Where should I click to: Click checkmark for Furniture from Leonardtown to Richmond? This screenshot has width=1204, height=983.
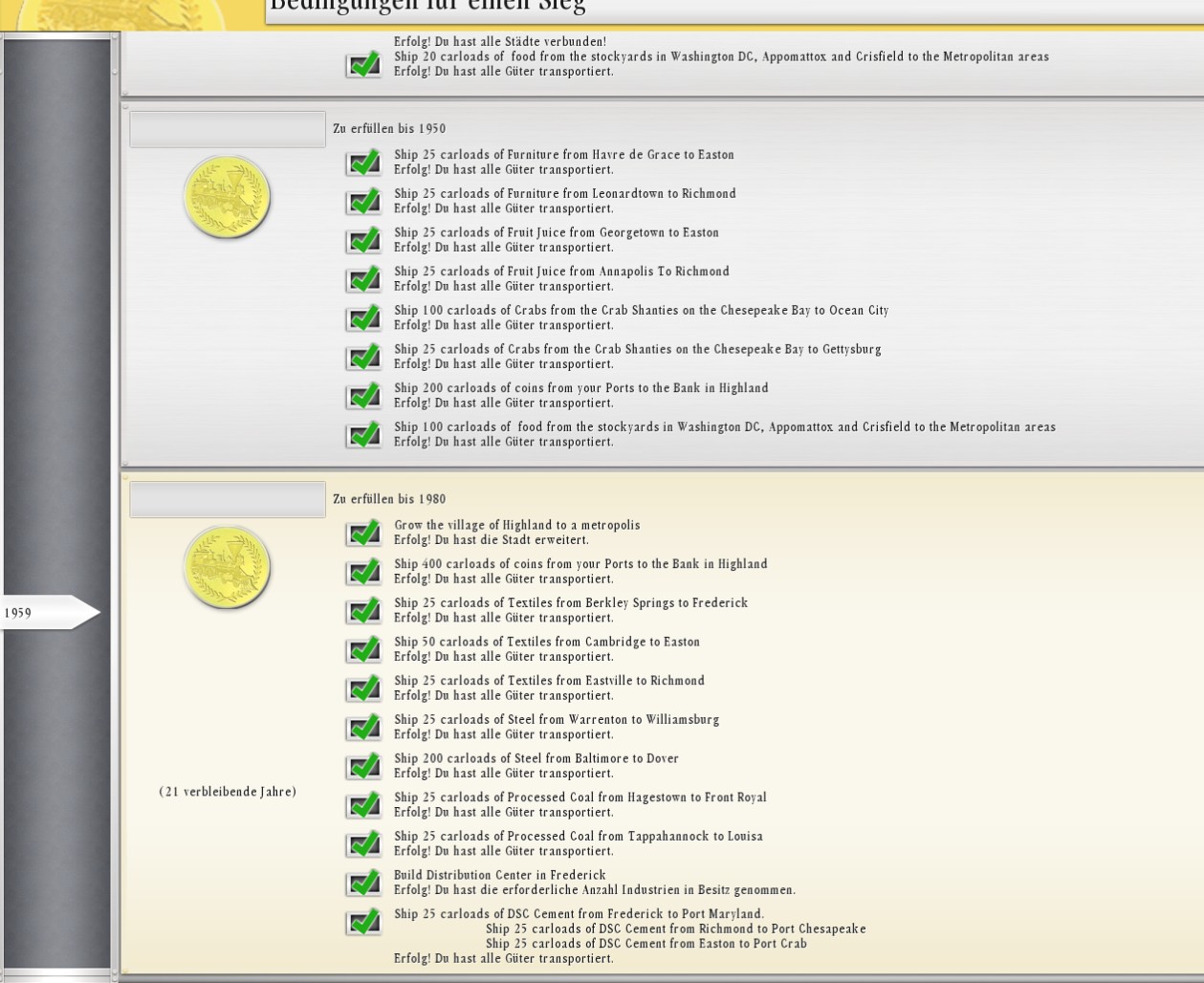pyautogui.click(x=363, y=202)
